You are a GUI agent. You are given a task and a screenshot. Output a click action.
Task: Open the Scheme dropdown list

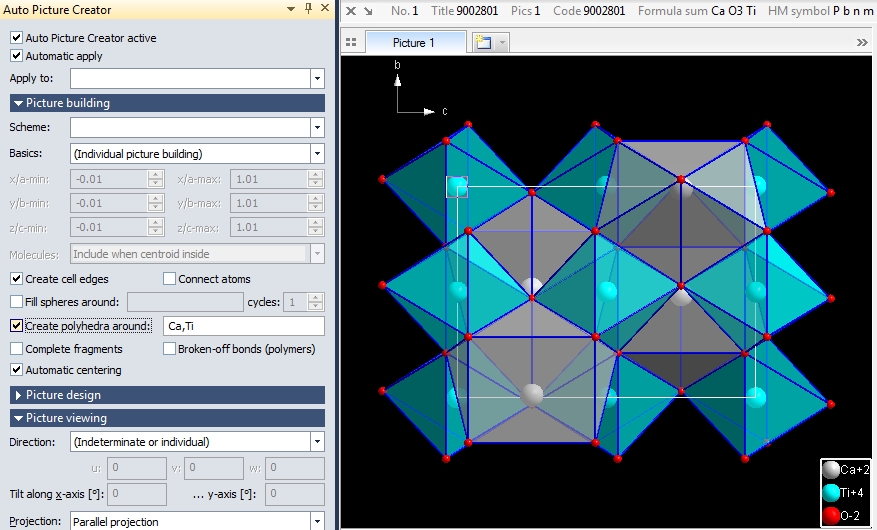tap(317, 128)
